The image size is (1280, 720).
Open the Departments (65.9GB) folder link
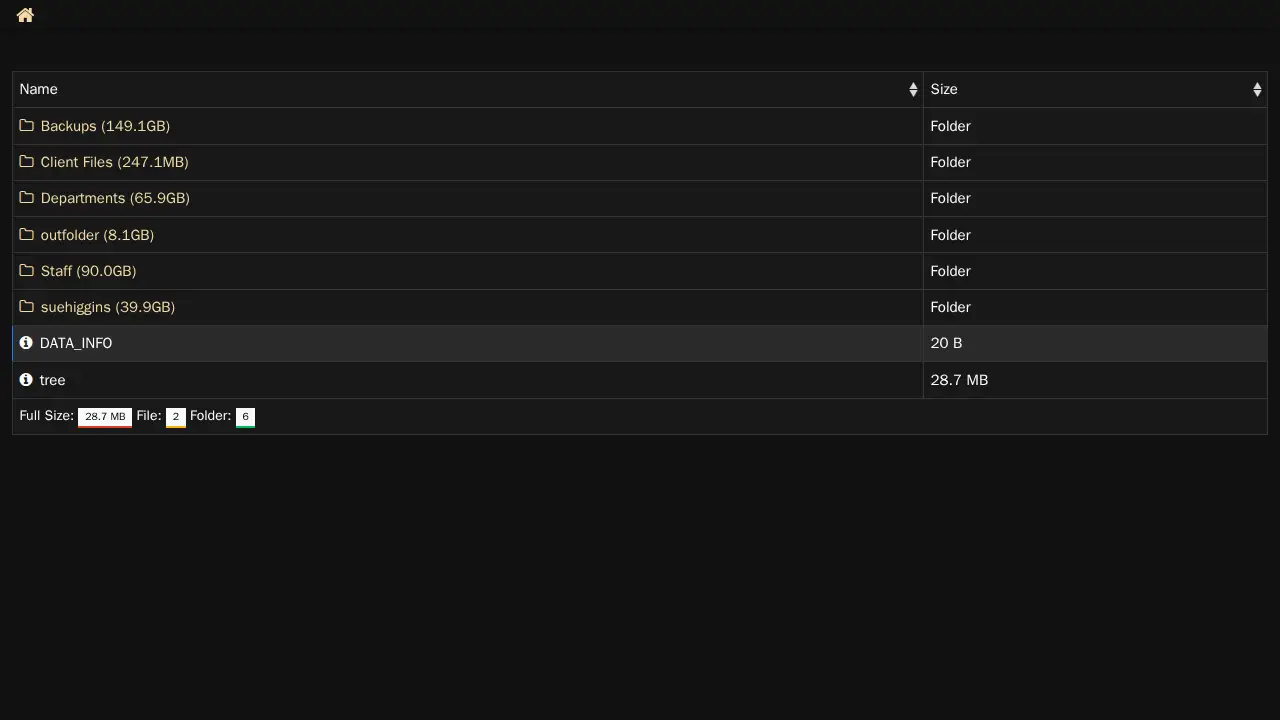click(x=115, y=198)
